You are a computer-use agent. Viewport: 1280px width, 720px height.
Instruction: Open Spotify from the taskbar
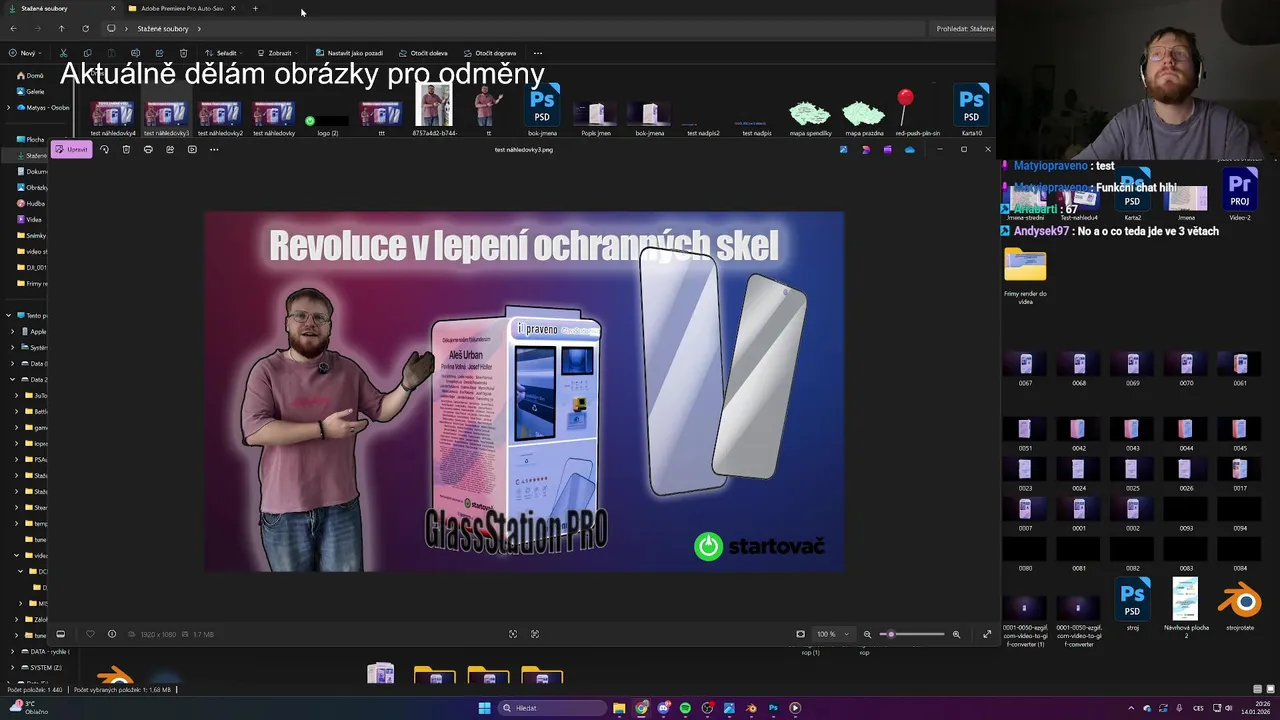pyautogui.click(x=685, y=708)
